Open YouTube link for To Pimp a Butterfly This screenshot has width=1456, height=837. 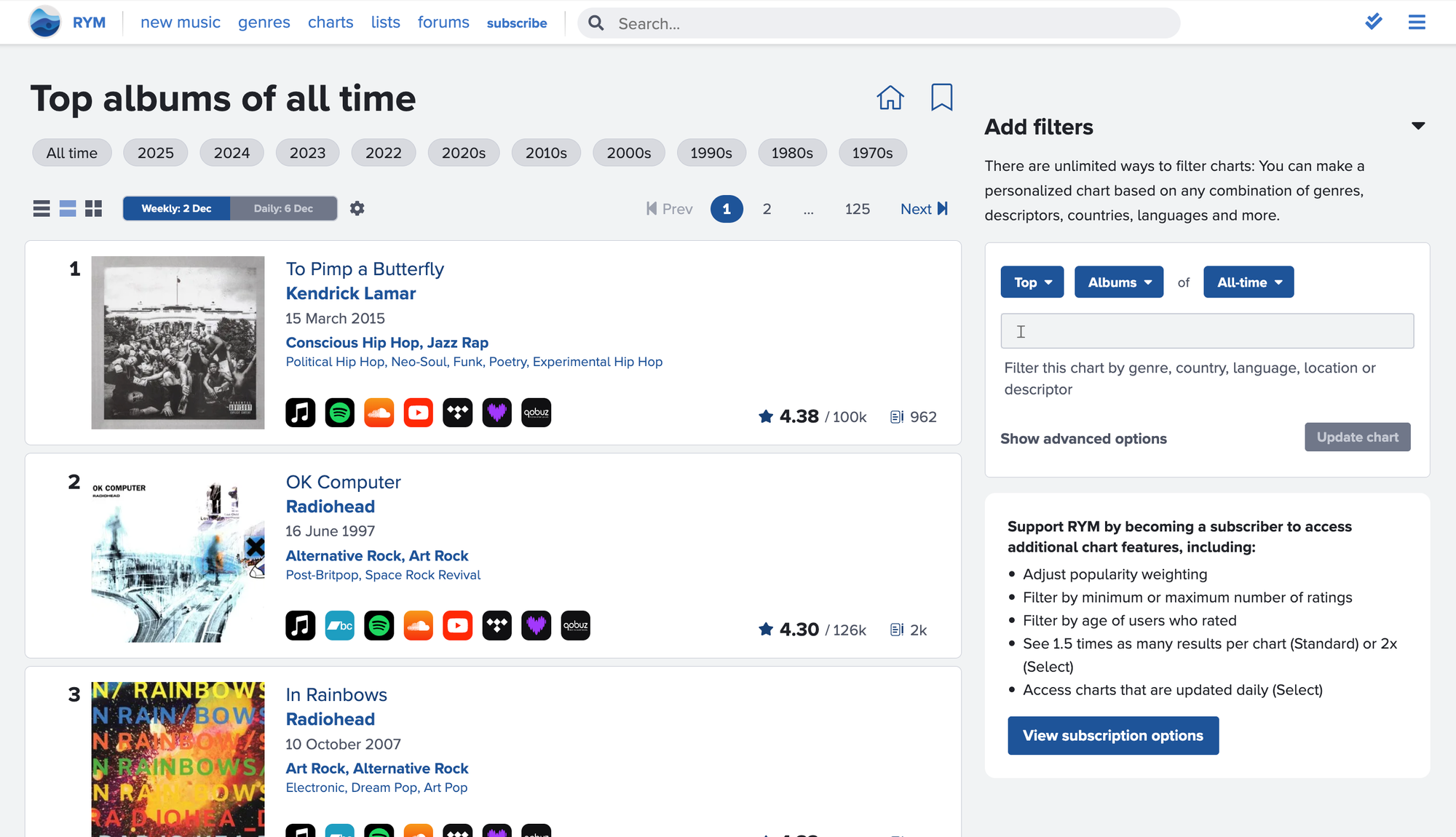pos(418,413)
